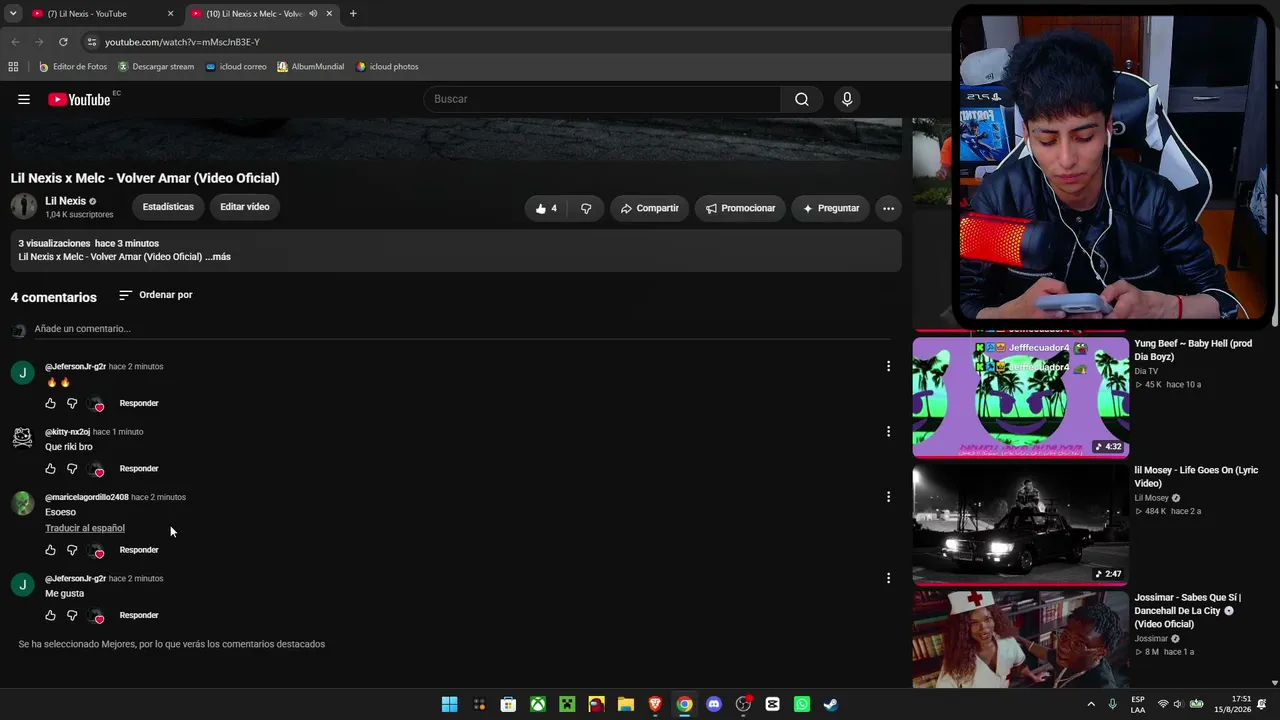Image resolution: width=1280 pixels, height=720 pixels.
Task: Like the "Me gusta" comment
Action: [x=51, y=615]
